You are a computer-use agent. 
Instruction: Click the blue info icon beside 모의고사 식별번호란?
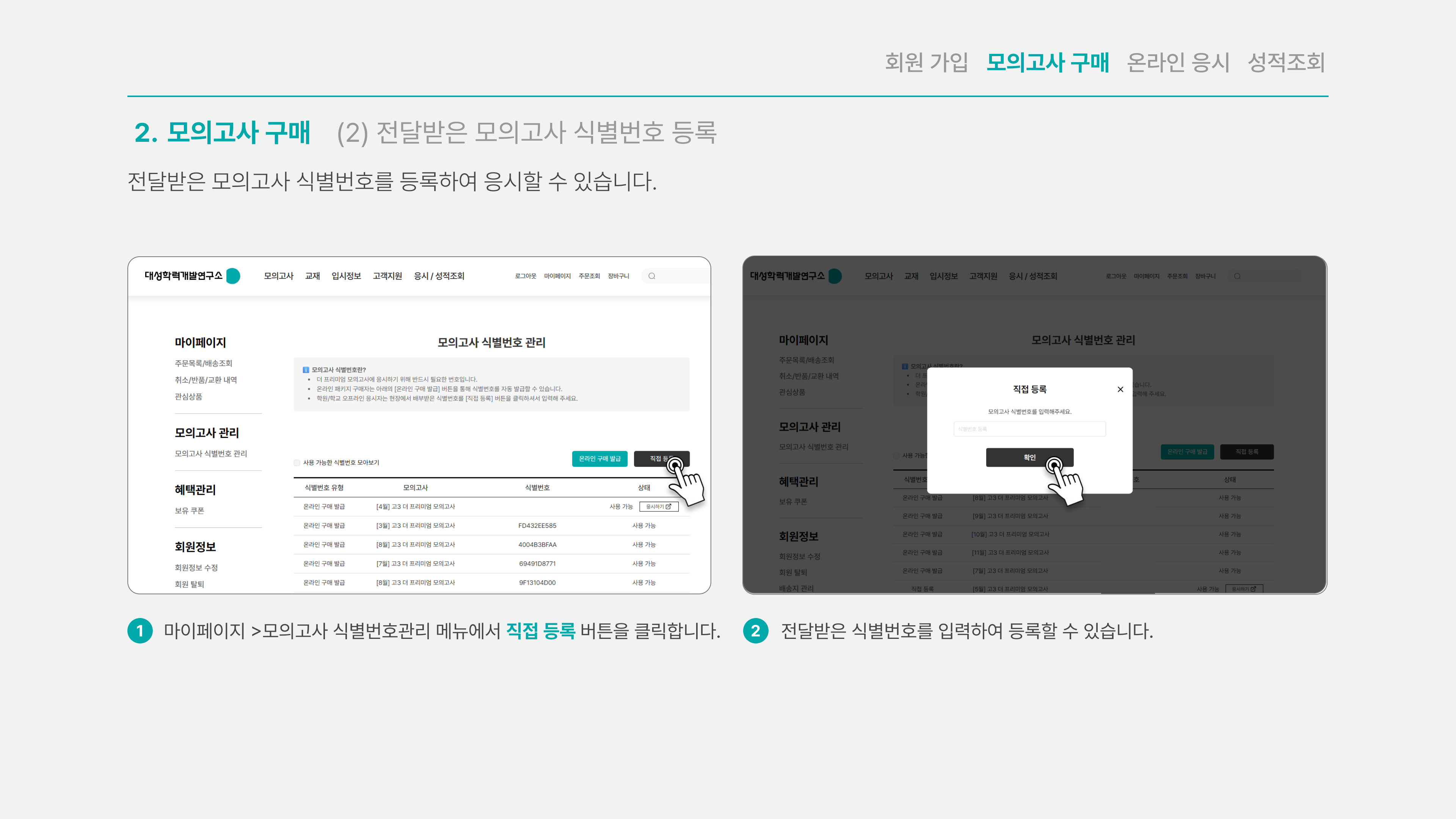[306, 370]
